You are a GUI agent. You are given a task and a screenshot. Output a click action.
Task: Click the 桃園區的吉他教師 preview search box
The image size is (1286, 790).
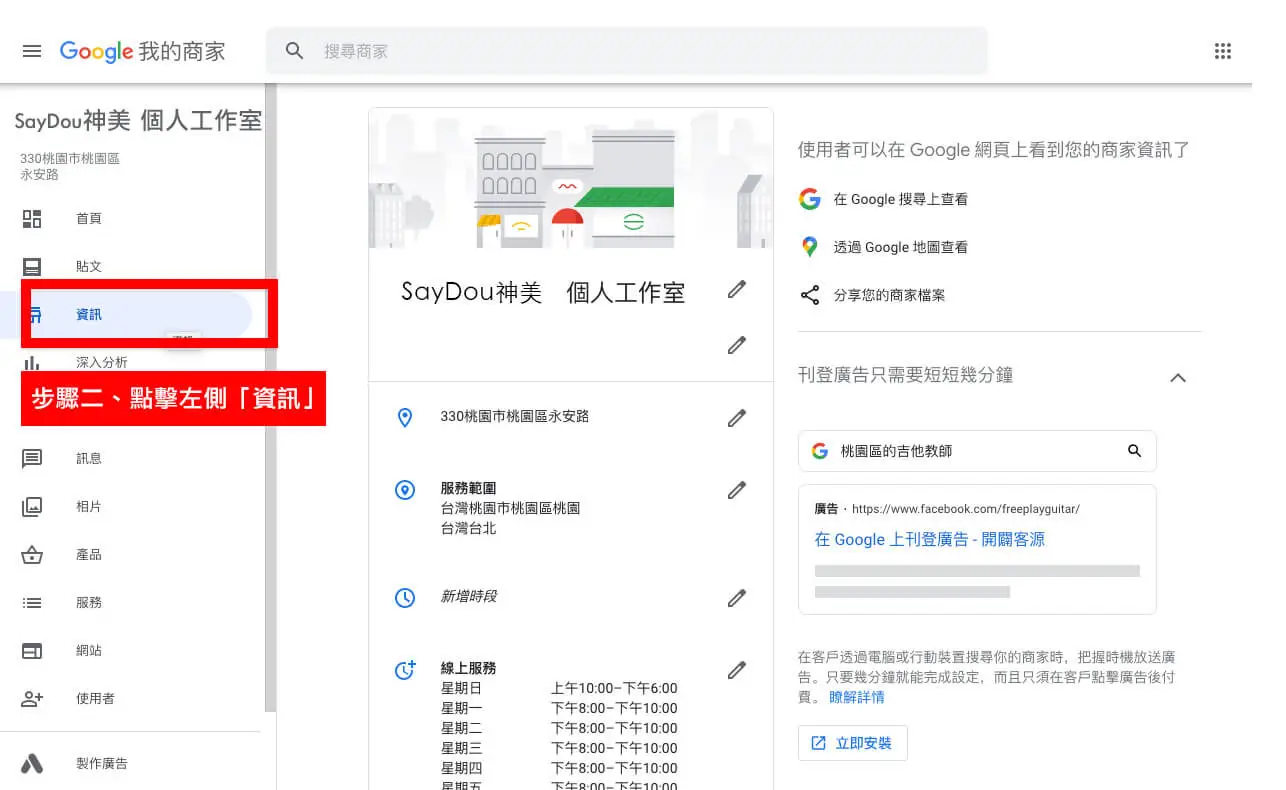(977, 451)
